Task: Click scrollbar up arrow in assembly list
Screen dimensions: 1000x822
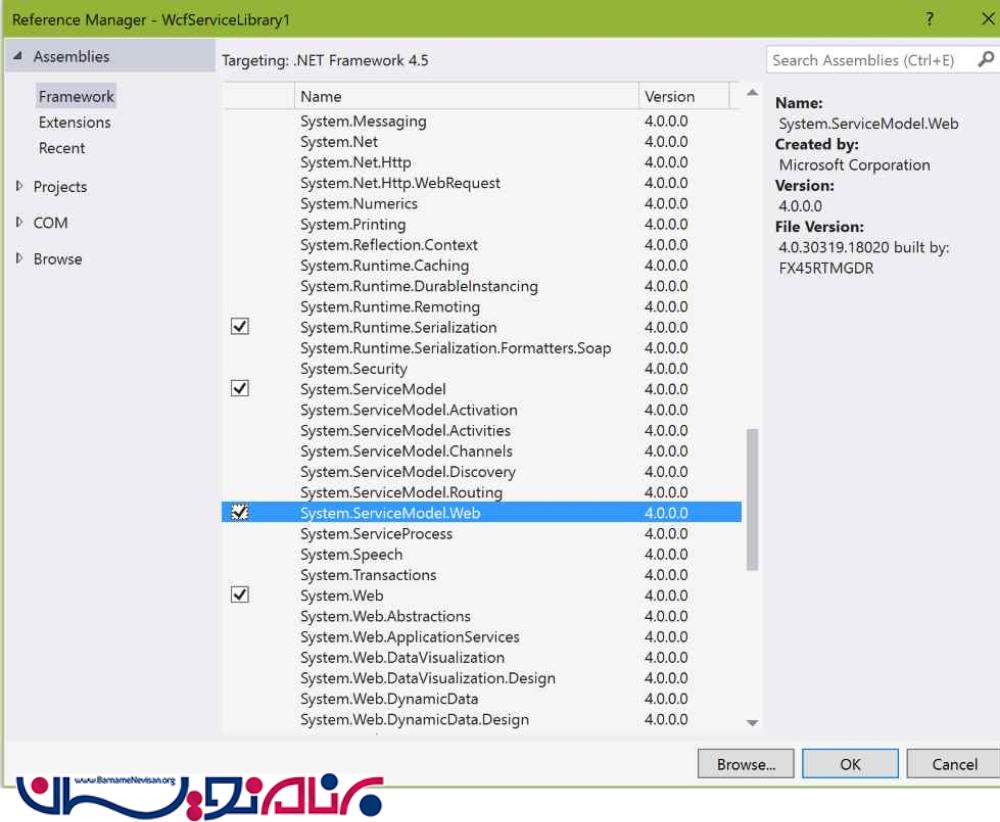Action: pyautogui.click(x=752, y=95)
